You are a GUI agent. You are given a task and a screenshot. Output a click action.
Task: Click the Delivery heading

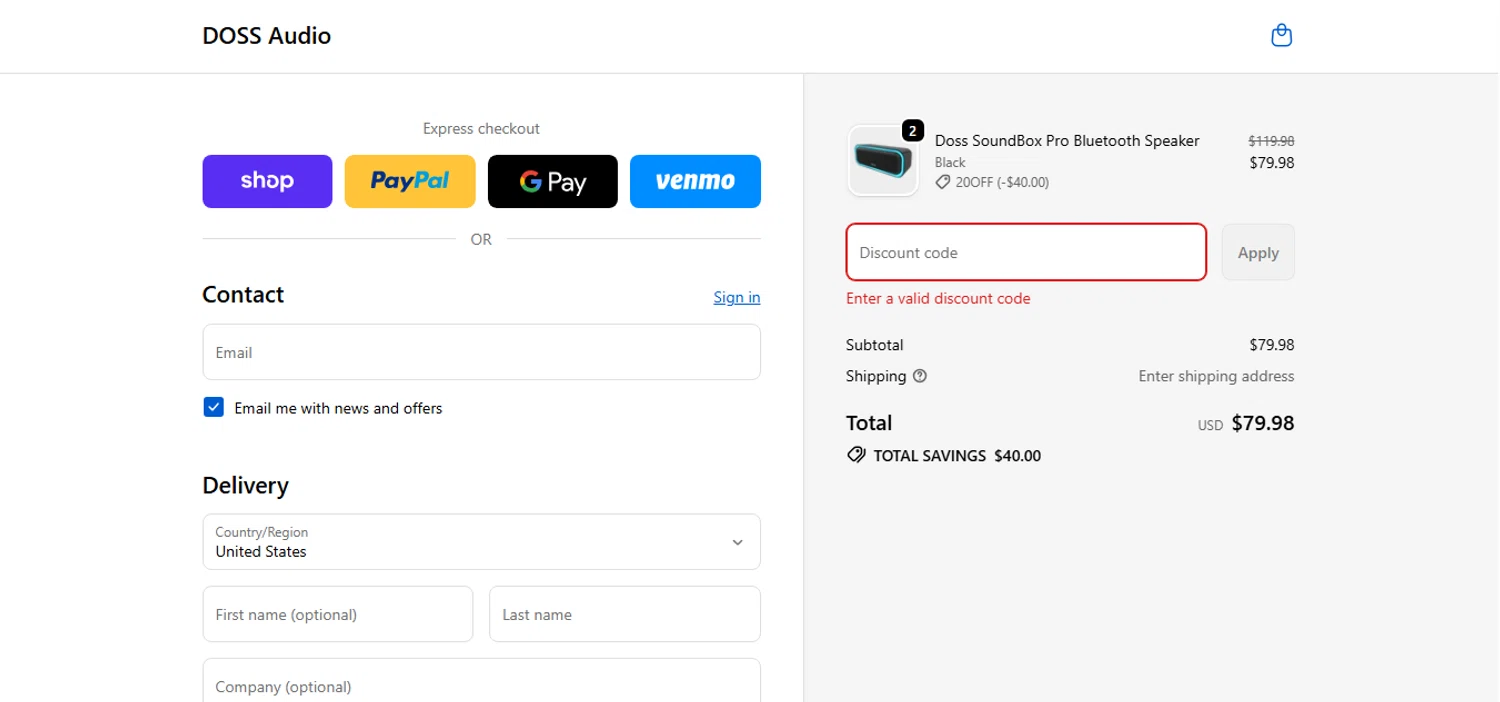click(245, 486)
